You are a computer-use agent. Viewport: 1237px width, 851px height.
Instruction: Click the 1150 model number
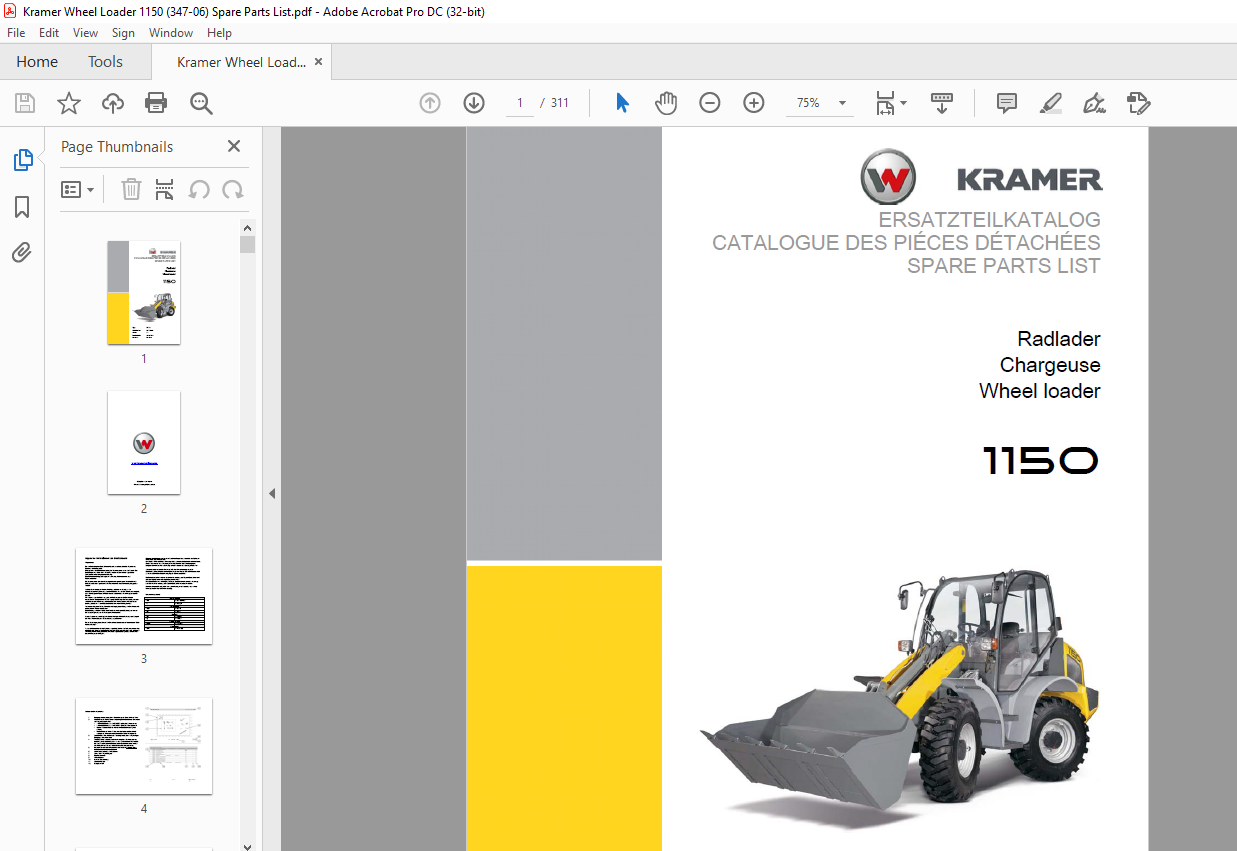1041,461
